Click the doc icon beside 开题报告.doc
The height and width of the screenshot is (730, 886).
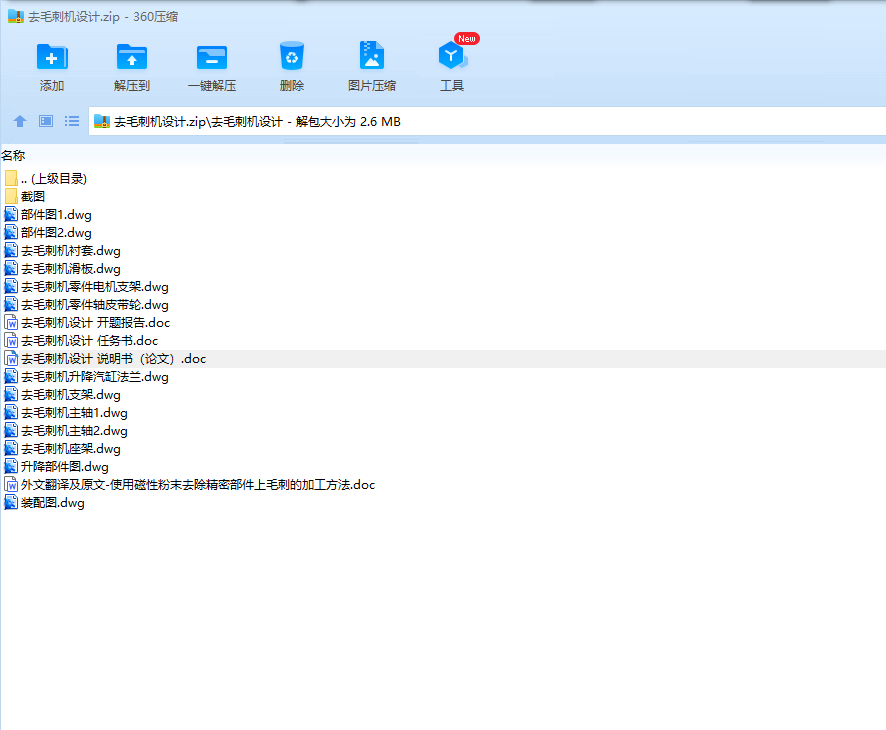(x=11, y=322)
